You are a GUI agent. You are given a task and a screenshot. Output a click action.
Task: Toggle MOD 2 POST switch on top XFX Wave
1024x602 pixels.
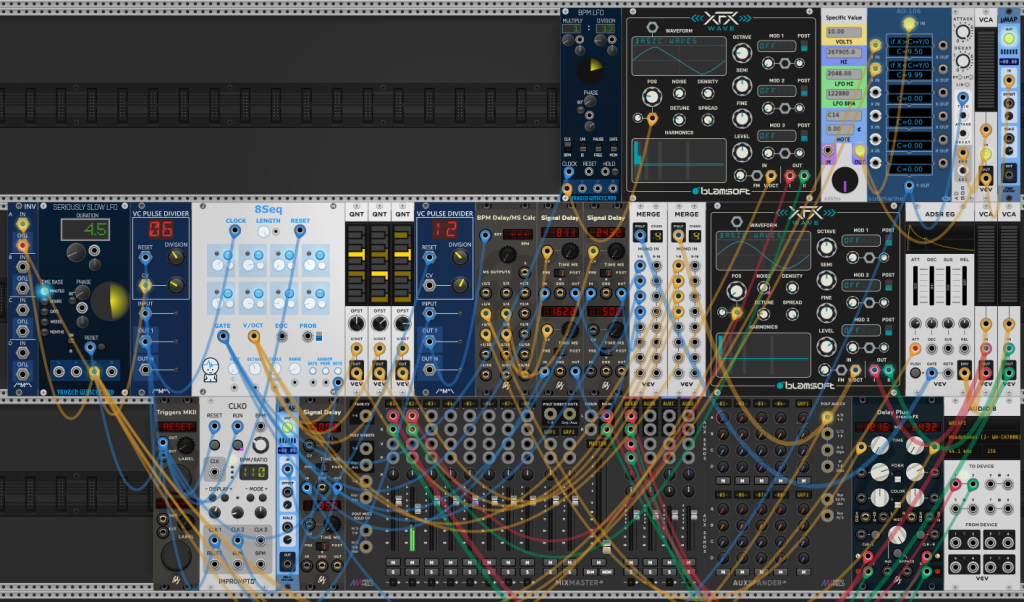tap(804, 91)
